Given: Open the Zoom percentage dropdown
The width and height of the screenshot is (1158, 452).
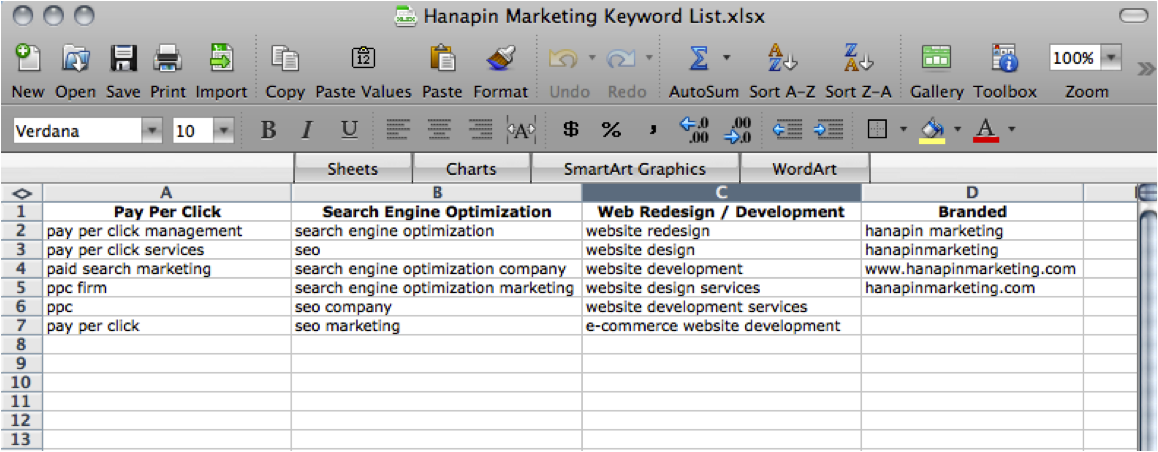Looking at the screenshot, I should tap(1111, 58).
